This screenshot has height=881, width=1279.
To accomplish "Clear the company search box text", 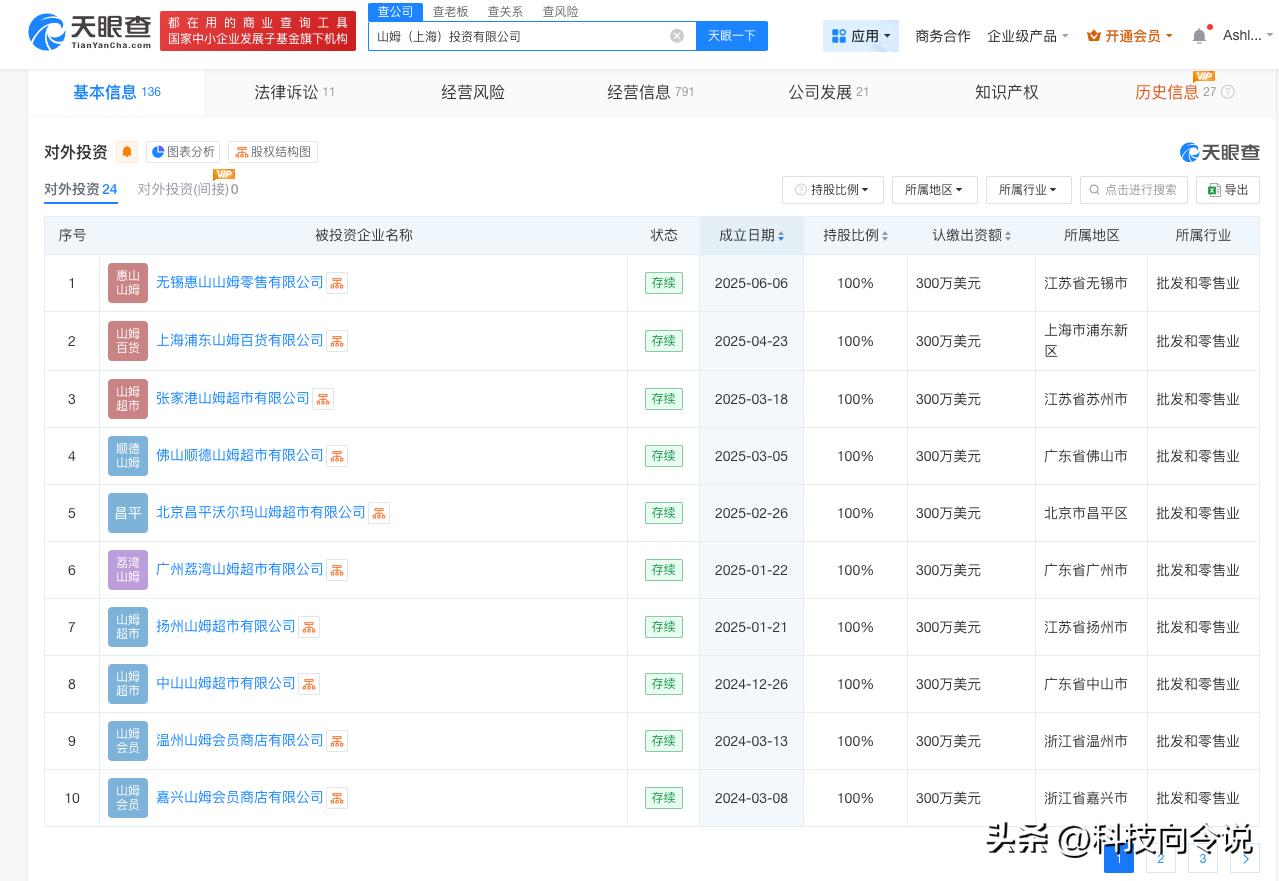I will click(x=677, y=36).
